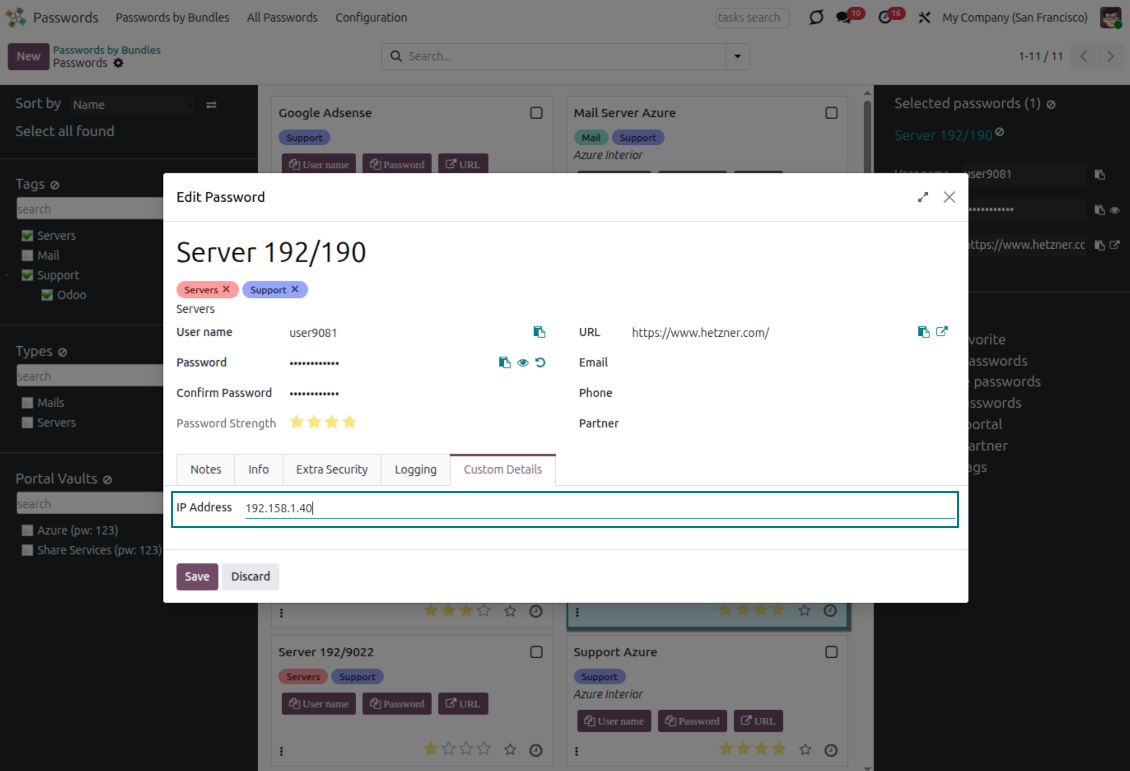
Task: Tick the Google Adsense card checkbox
Action: click(536, 113)
